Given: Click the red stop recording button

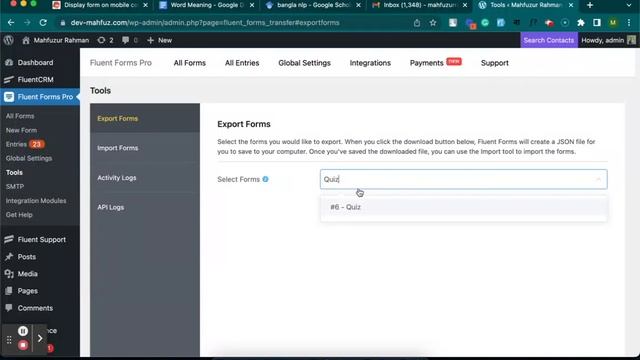Looking at the screenshot, I should [23, 345].
